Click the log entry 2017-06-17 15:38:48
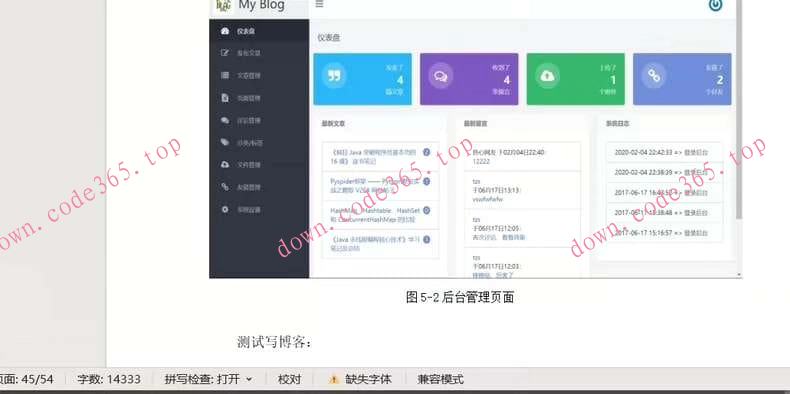Viewport: 790px width, 394px height. pyautogui.click(x=664, y=213)
